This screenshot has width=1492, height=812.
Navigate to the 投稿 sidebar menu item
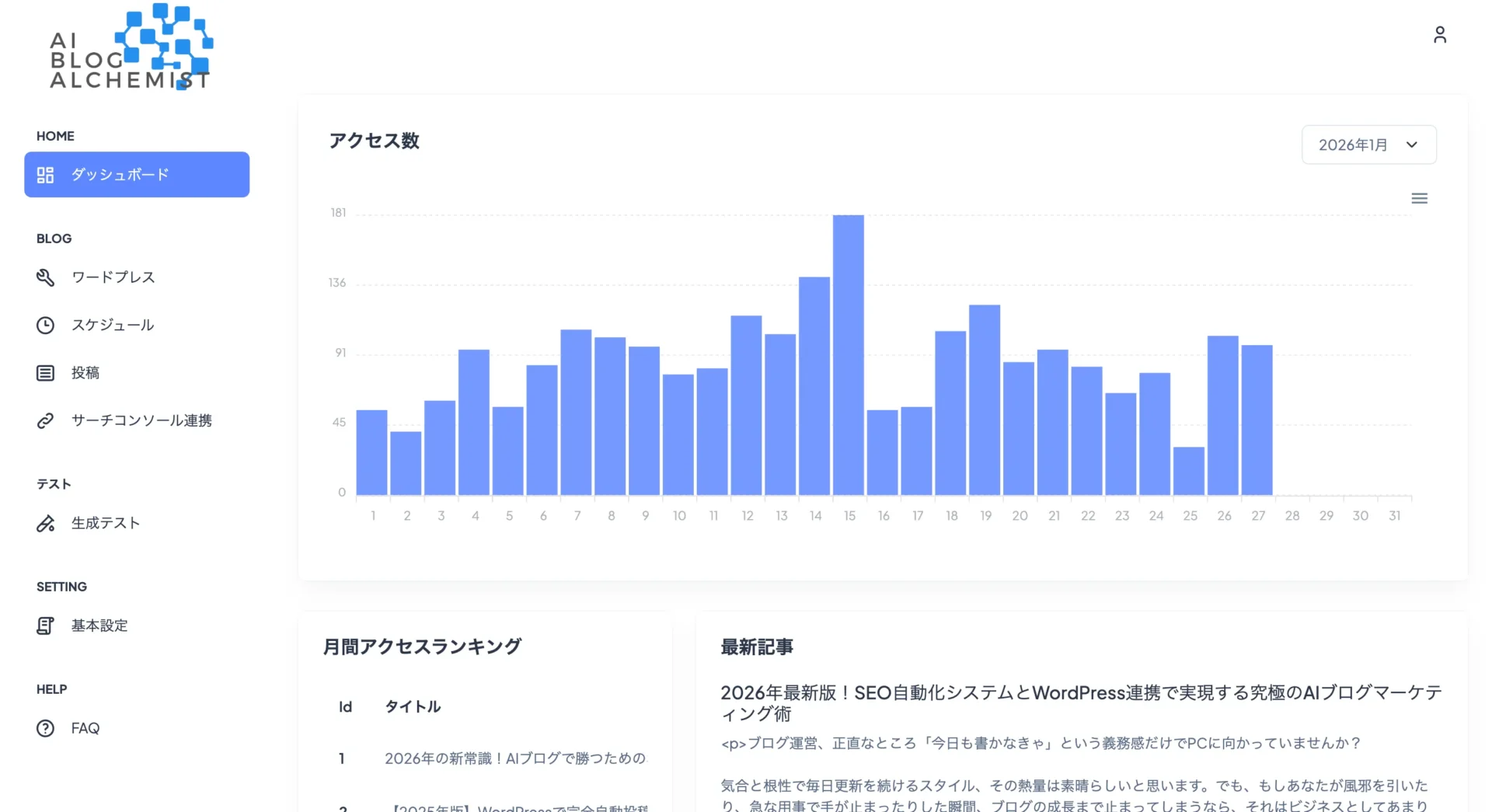coord(85,372)
